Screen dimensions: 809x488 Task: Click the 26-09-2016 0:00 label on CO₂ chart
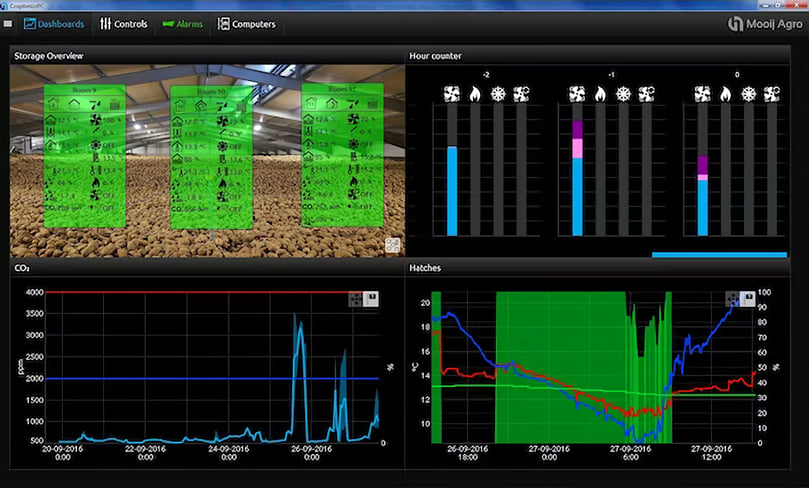click(x=311, y=453)
